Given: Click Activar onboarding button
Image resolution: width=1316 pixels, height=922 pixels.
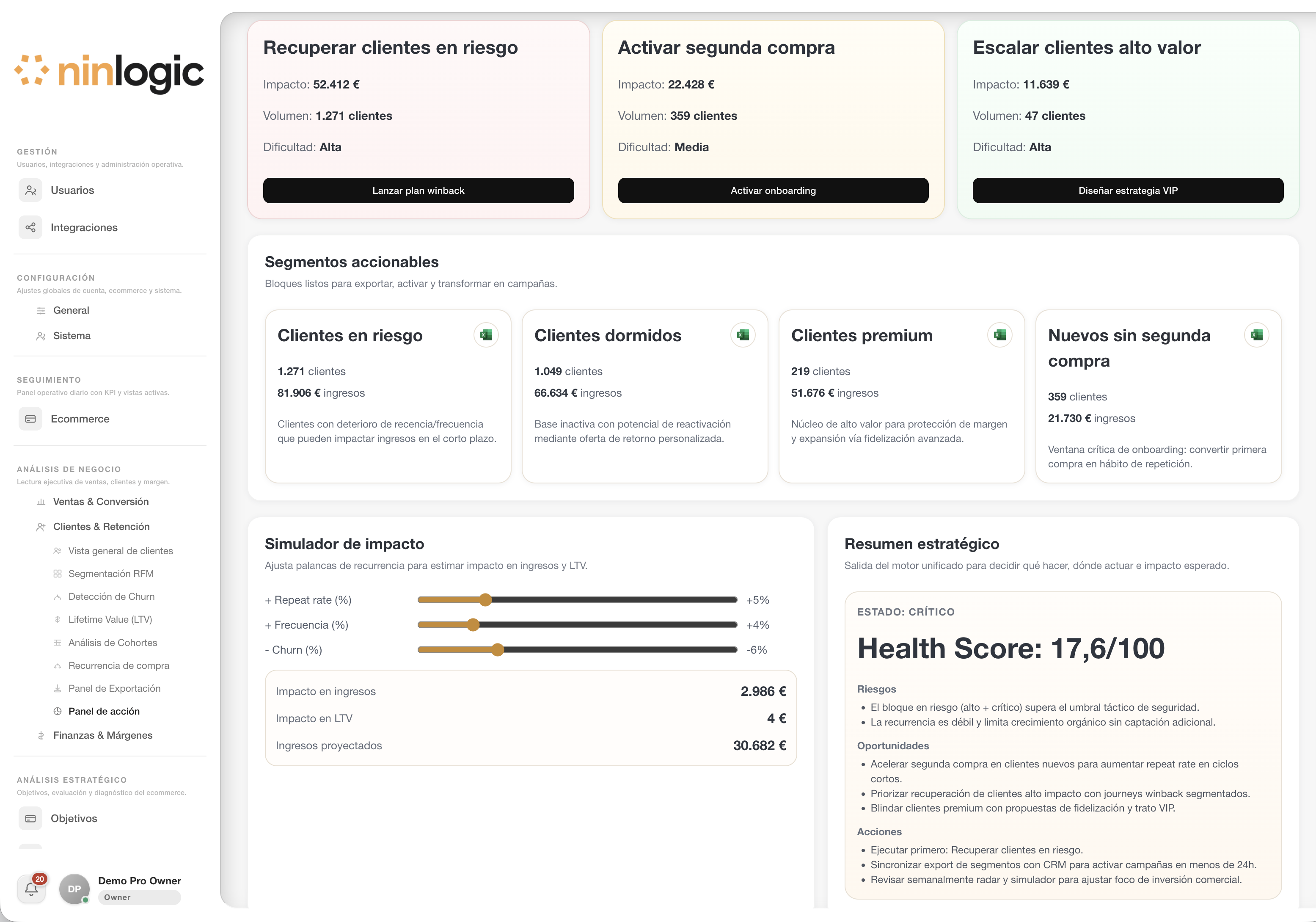Looking at the screenshot, I should point(773,190).
